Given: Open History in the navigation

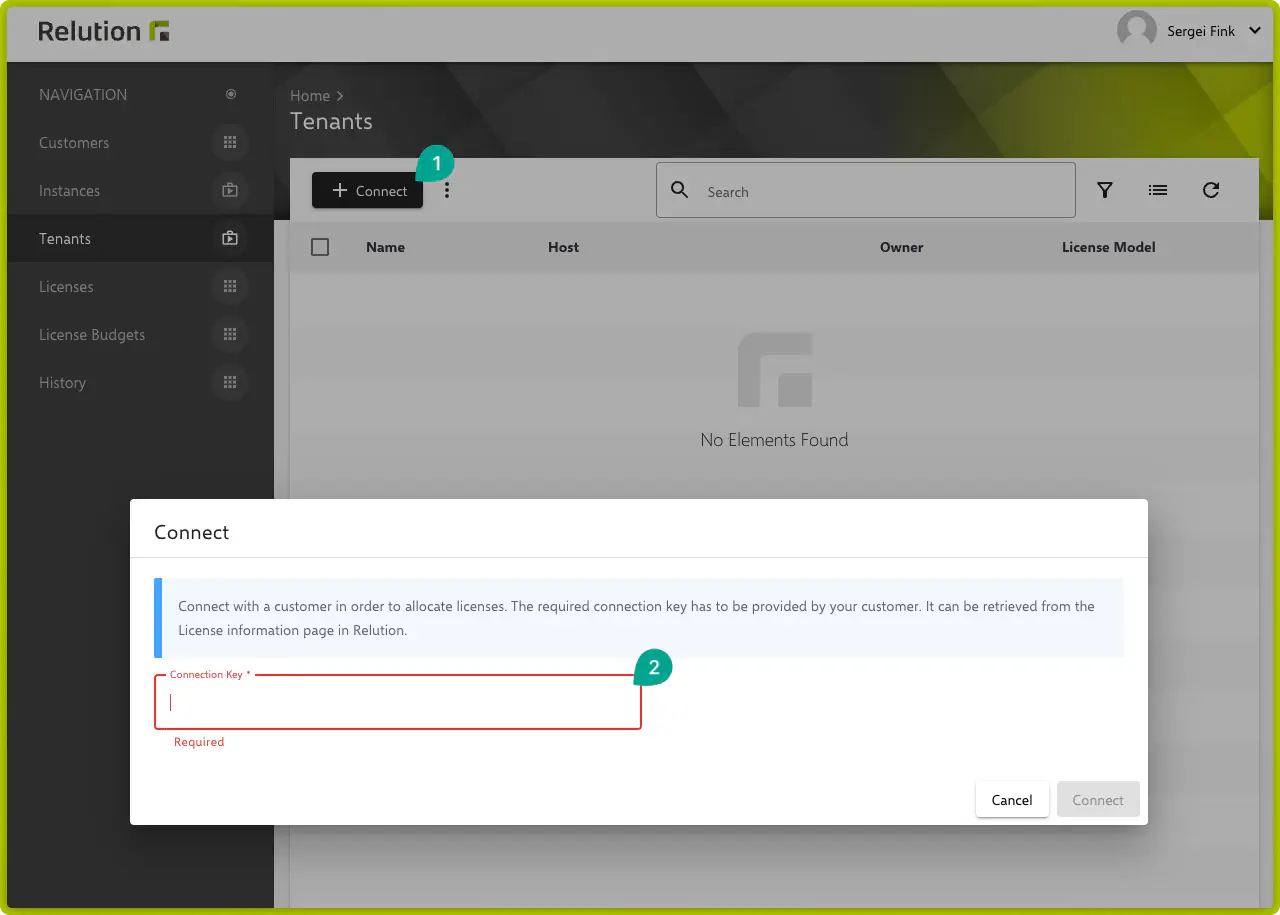Looking at the screenshot, I should click(62, 383).
